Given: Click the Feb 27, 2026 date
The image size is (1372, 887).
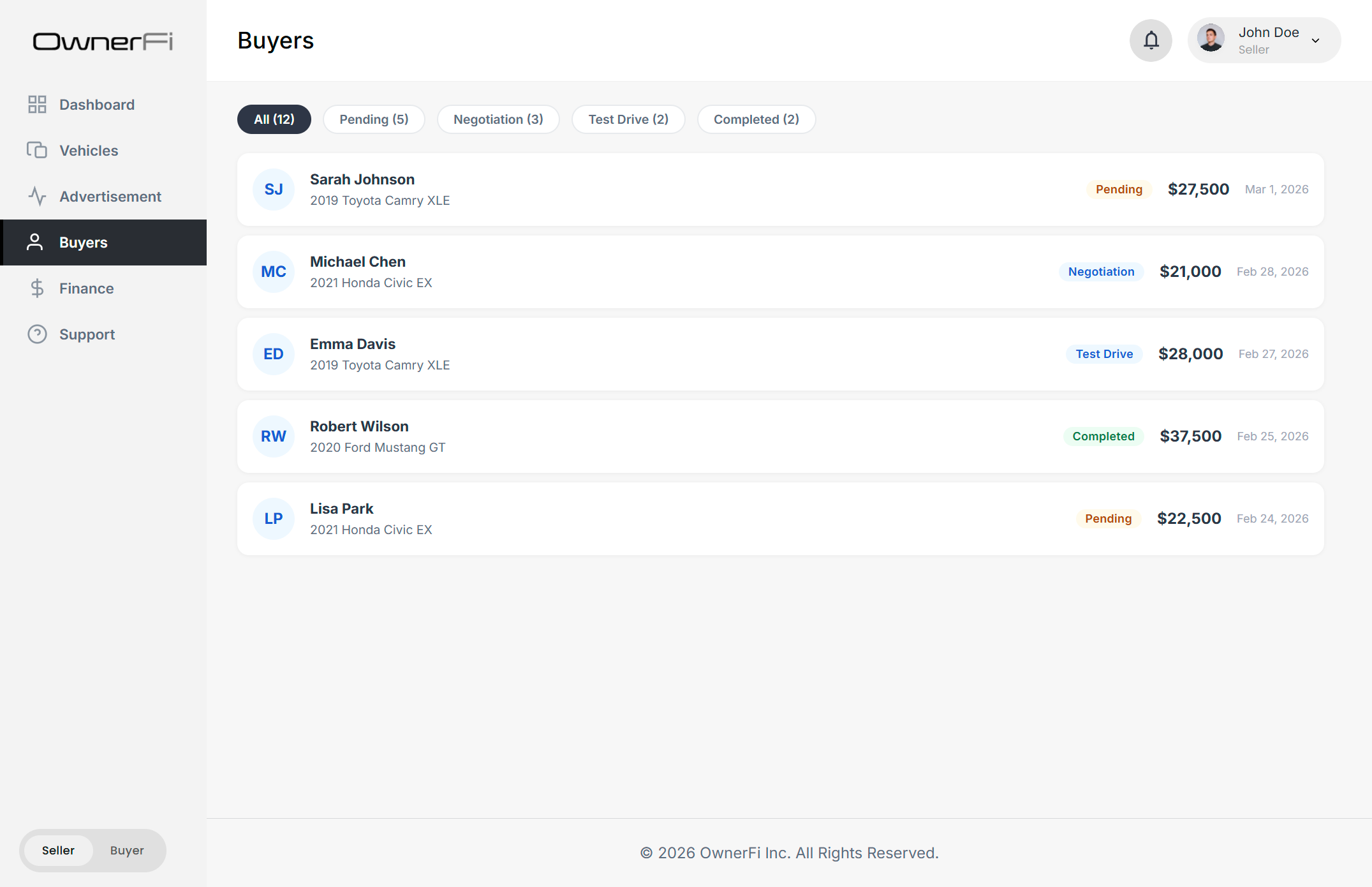Looking at the screenshot, I should coord(1274,354).
